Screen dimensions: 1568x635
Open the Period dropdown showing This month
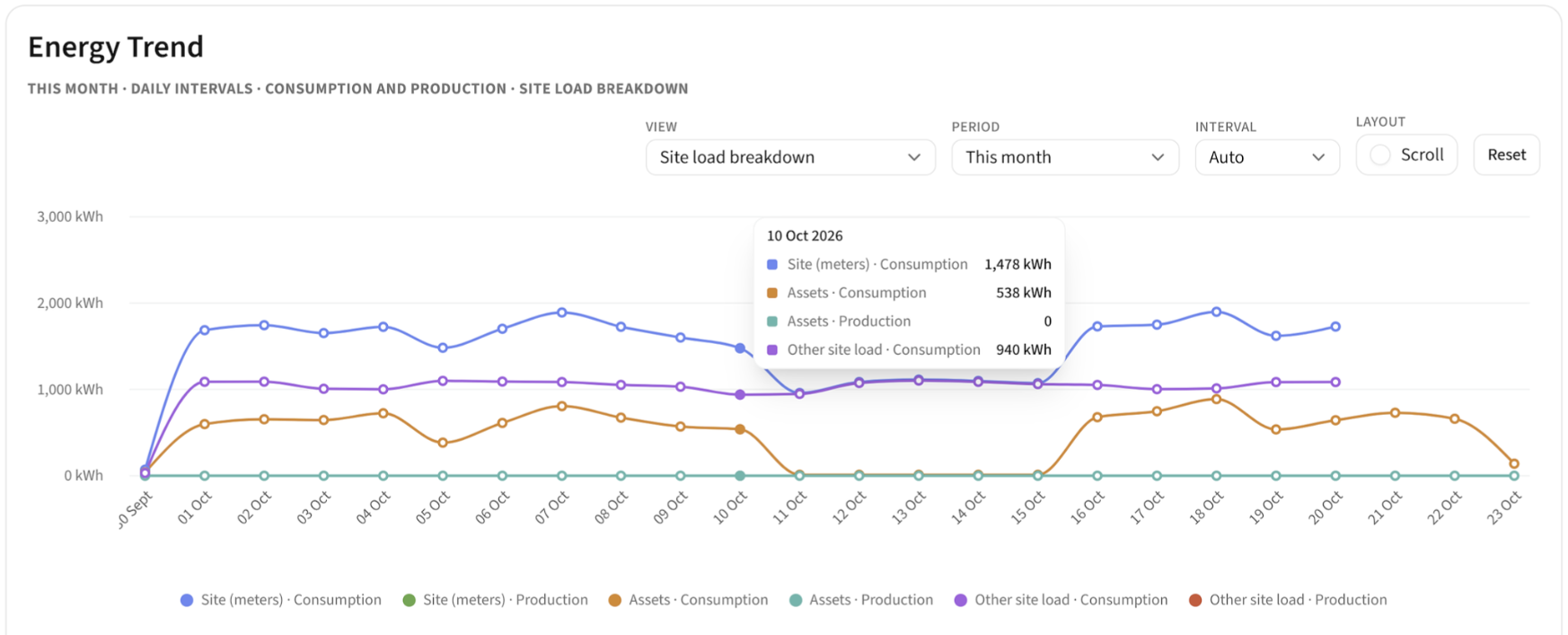click(x=1065, y=157)
